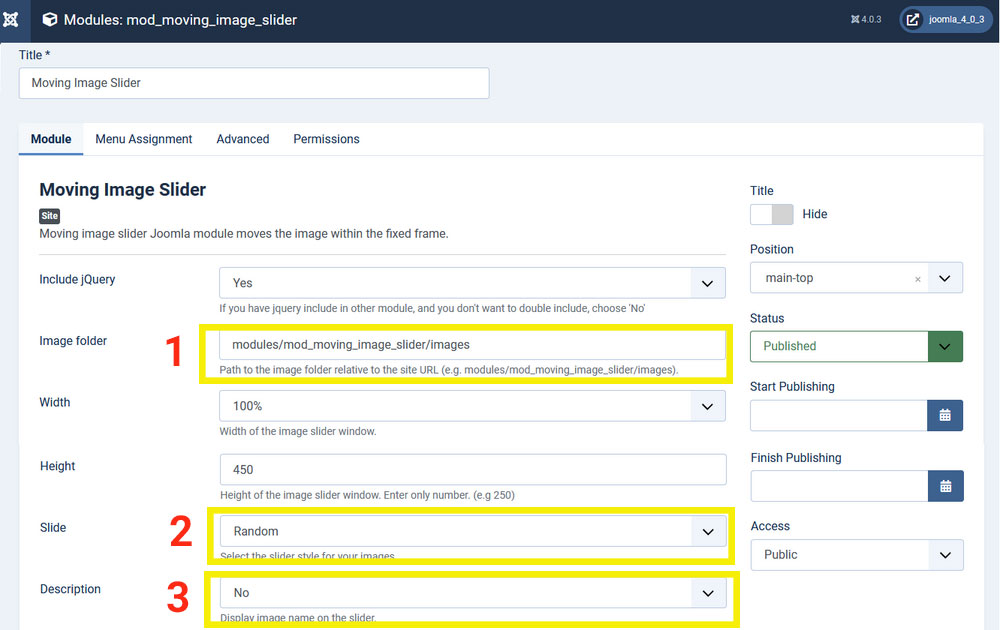1000x630 pixels.
Task: Open the Permissions tab
Action: 326,139
